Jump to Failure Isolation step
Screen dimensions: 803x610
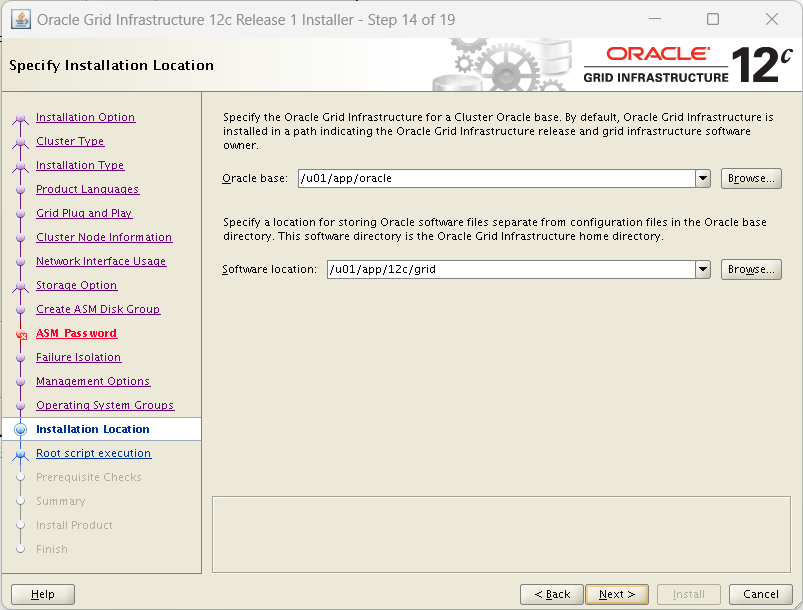coord(78,357)
